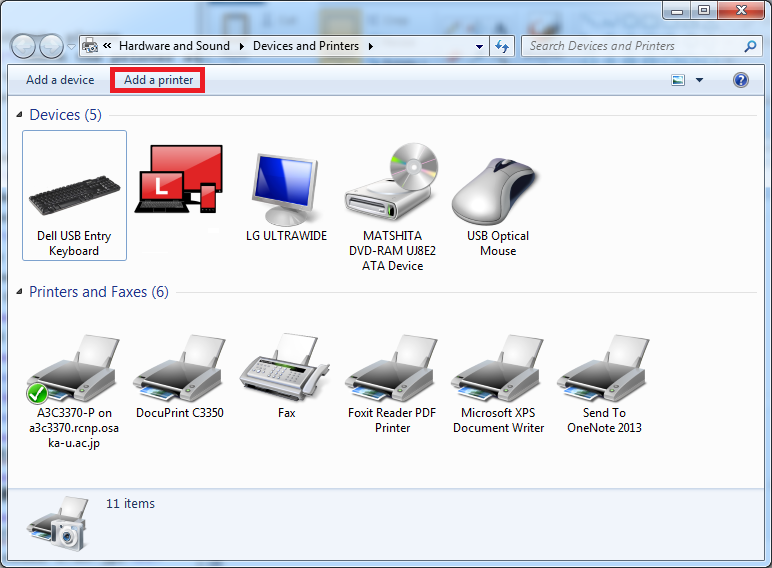Click the USB Optical Mouse label
The width and height of the screenshot is (772, 568).
pyautogui.click(x=498, y=243)
